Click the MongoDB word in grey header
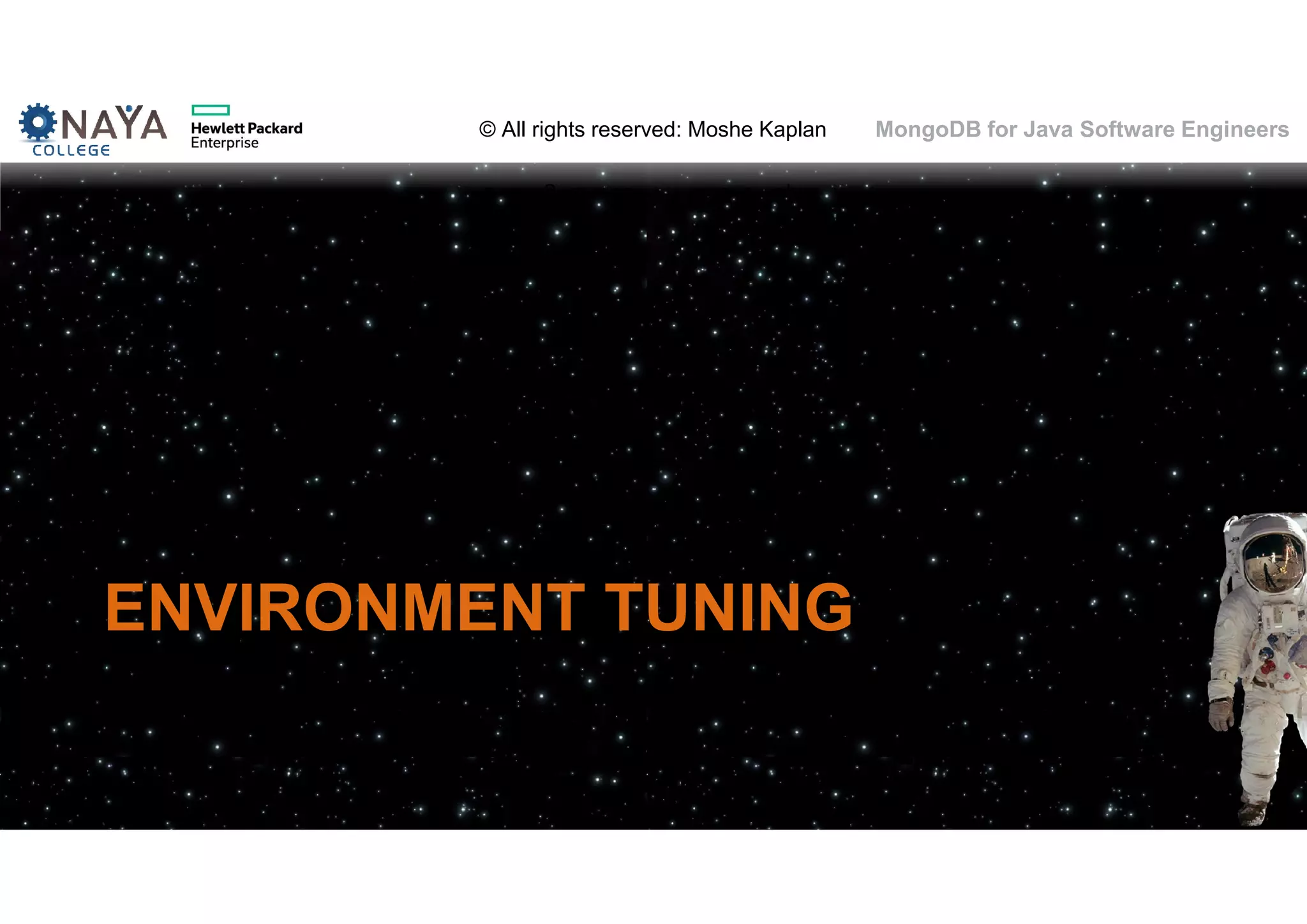The height and width of the screenshot is (924, 1307). (927, 130)
